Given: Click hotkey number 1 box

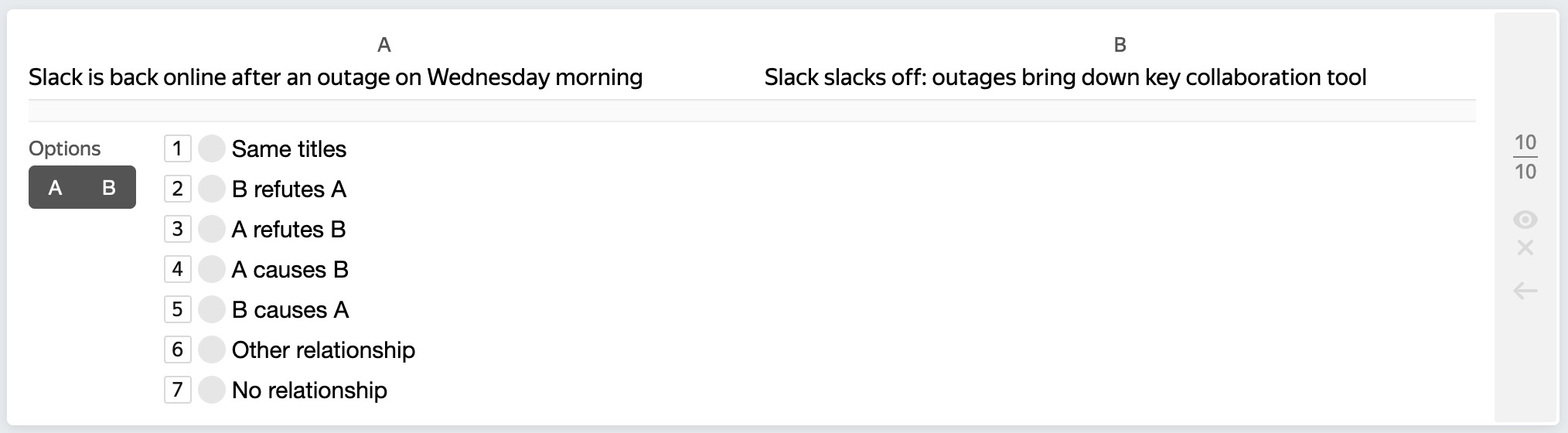Looking at the screenshot, I should click(177, 148).
